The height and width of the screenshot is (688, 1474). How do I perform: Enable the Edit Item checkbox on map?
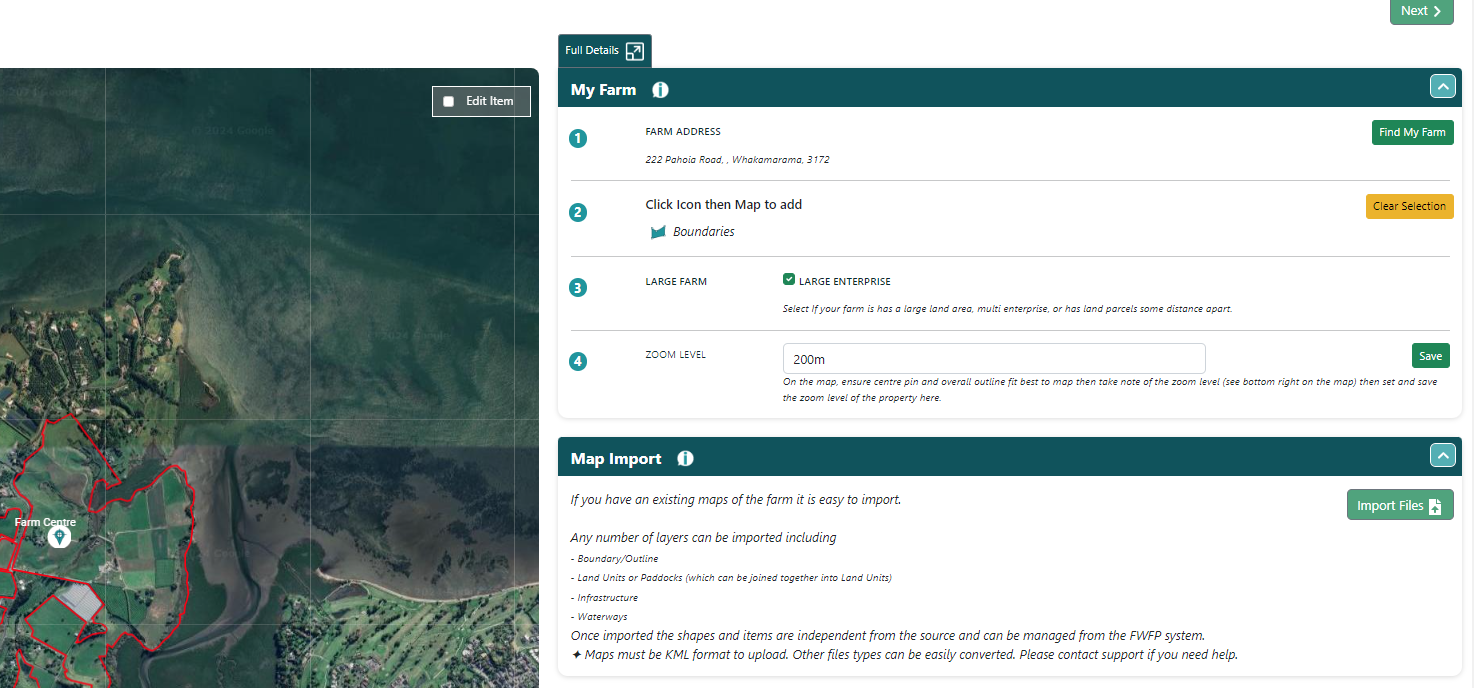coord(449,102)
